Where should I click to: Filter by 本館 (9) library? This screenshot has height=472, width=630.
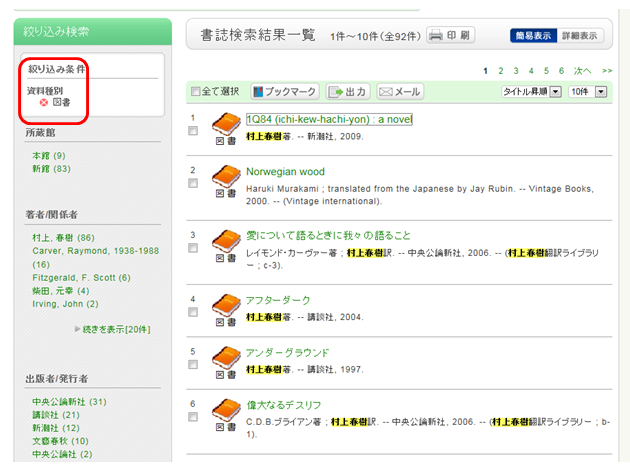tap(49, 156)
